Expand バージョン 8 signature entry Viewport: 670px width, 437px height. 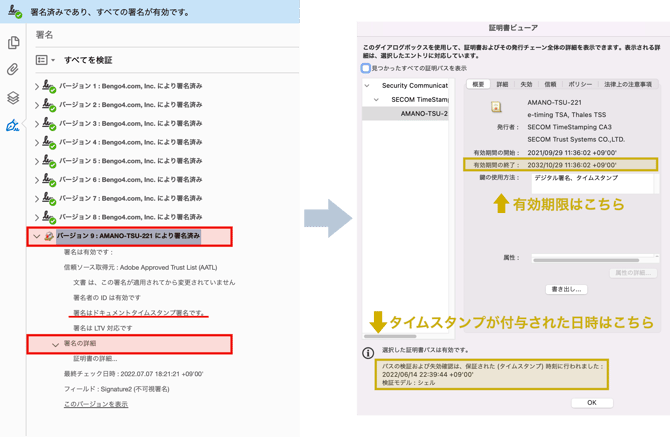(x=37, y=218)
